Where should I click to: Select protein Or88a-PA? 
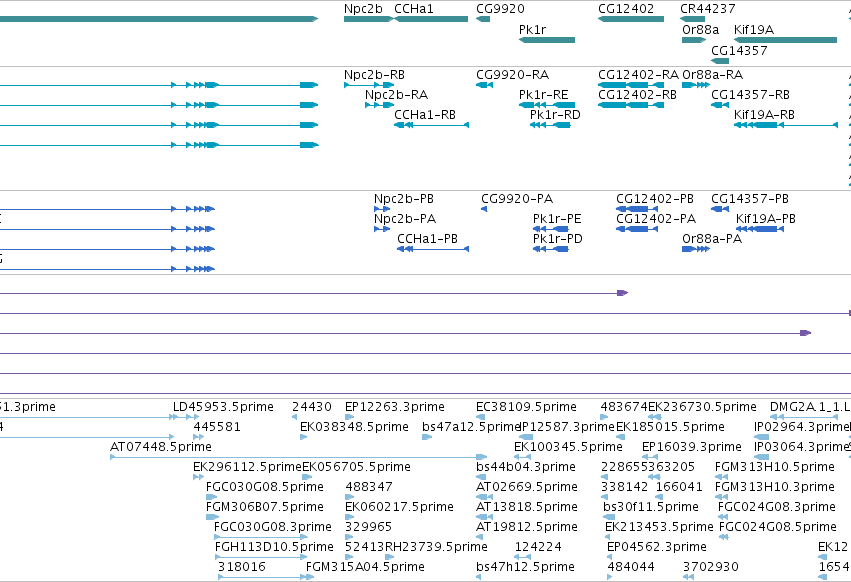coord(696,249)
